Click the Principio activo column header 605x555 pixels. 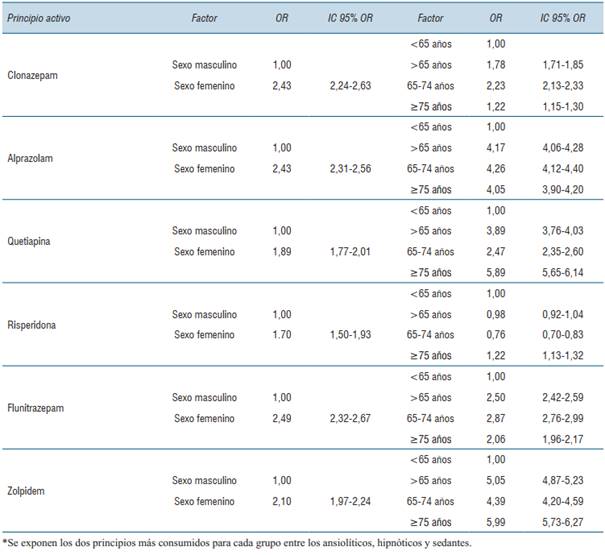tap(39, 19)
